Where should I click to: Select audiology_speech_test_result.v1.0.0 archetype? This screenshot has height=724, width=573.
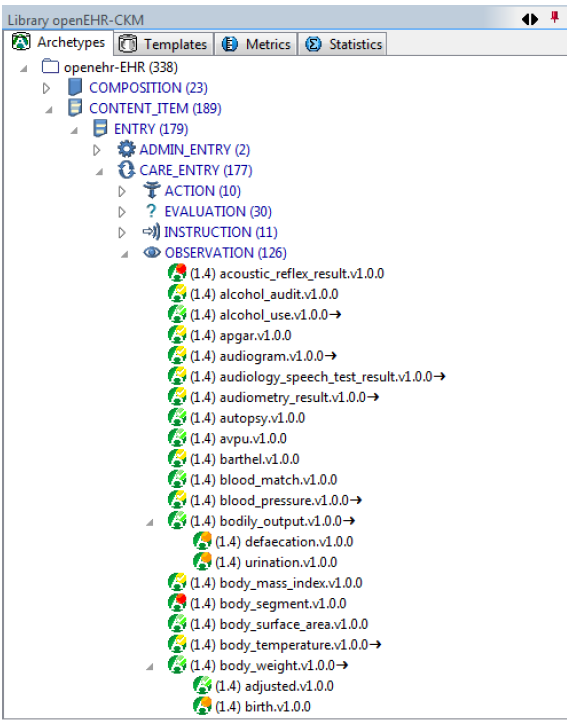coord(318,377)
